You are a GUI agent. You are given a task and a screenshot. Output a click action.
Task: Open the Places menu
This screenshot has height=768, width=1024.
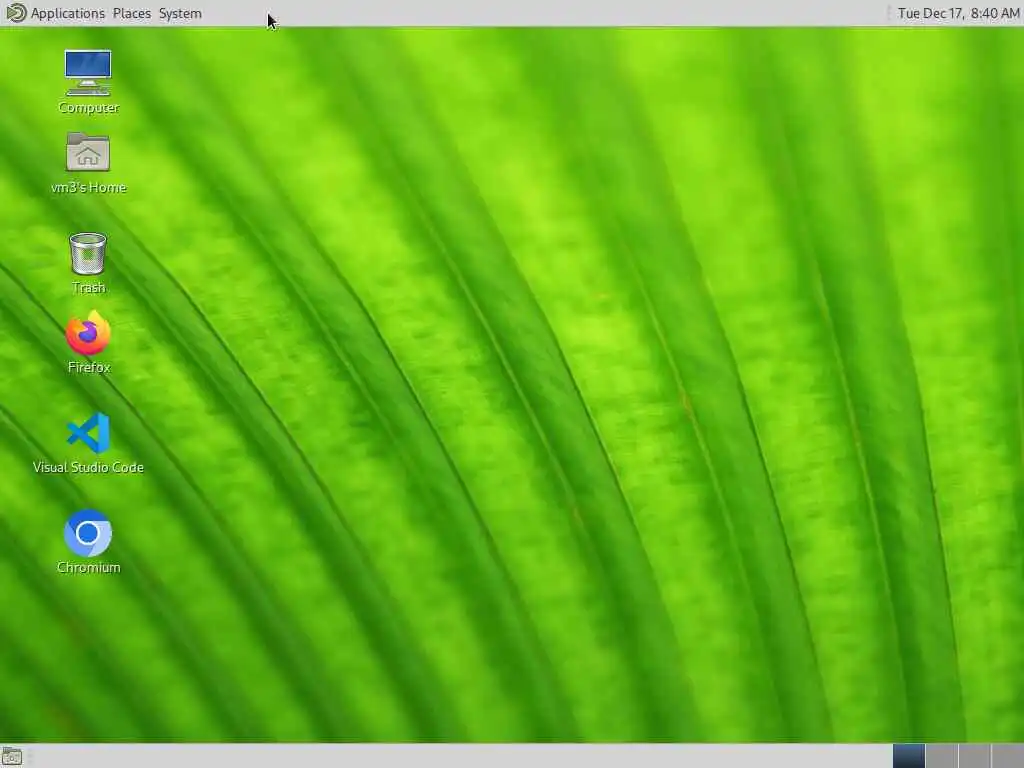coord(131,13)
